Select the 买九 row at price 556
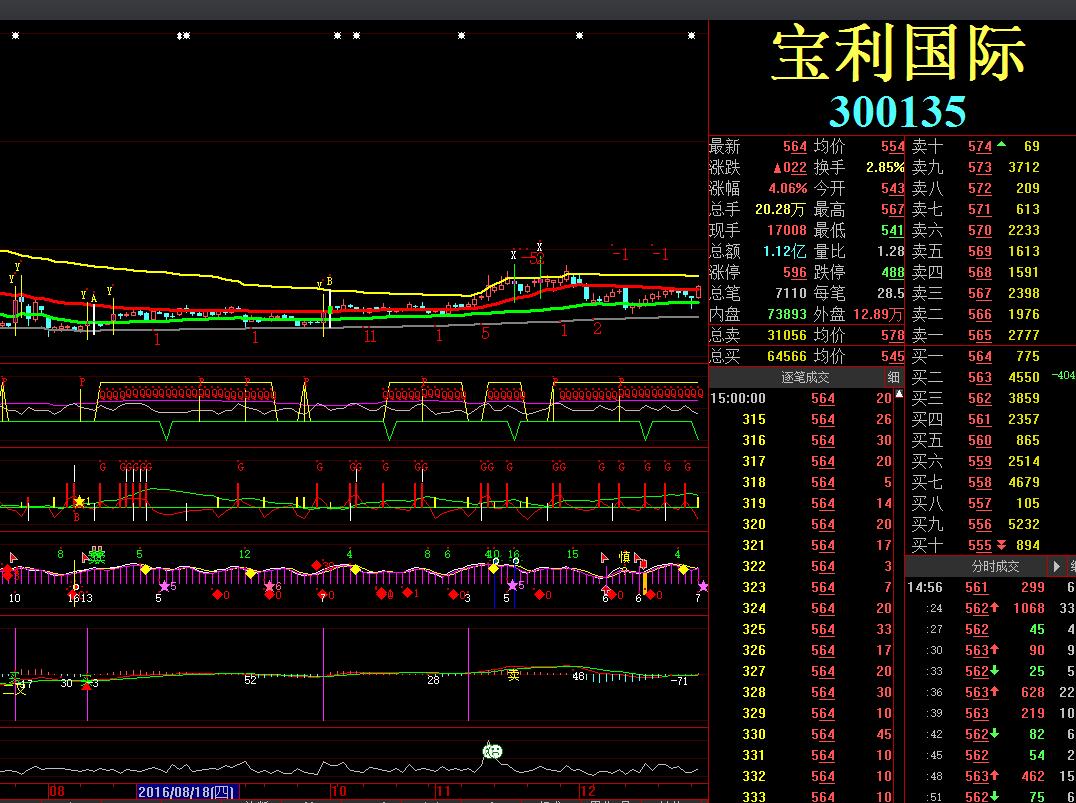 coord(976,524)
